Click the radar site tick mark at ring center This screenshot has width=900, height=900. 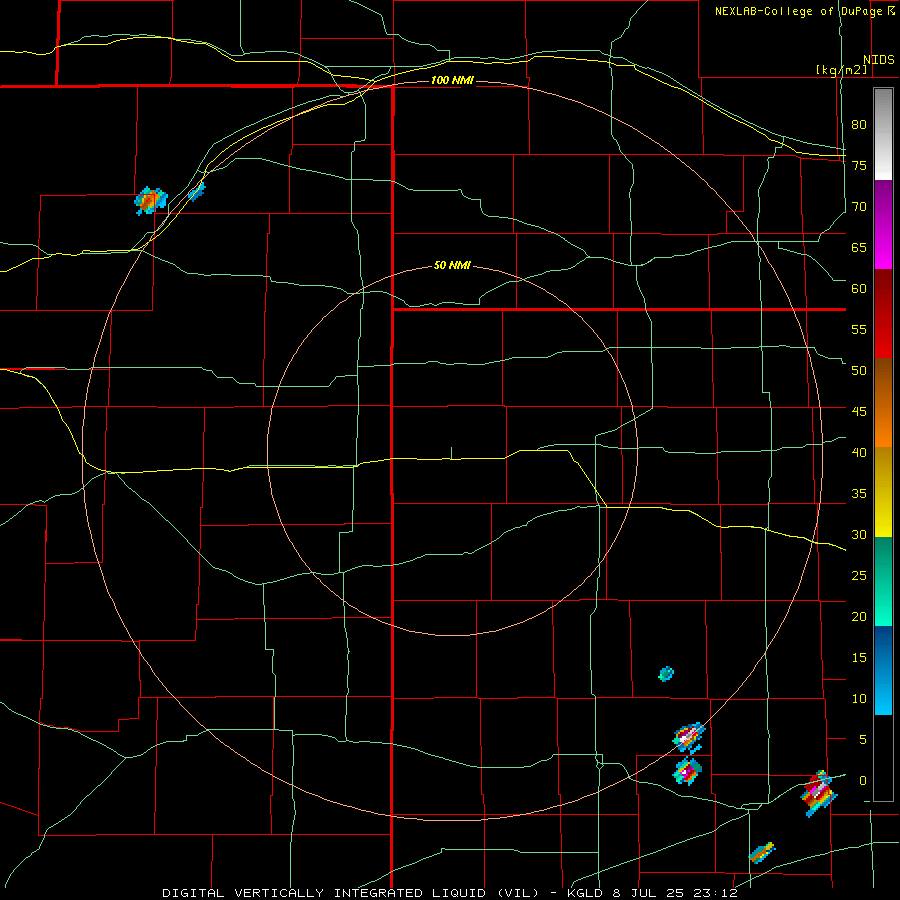452,453
